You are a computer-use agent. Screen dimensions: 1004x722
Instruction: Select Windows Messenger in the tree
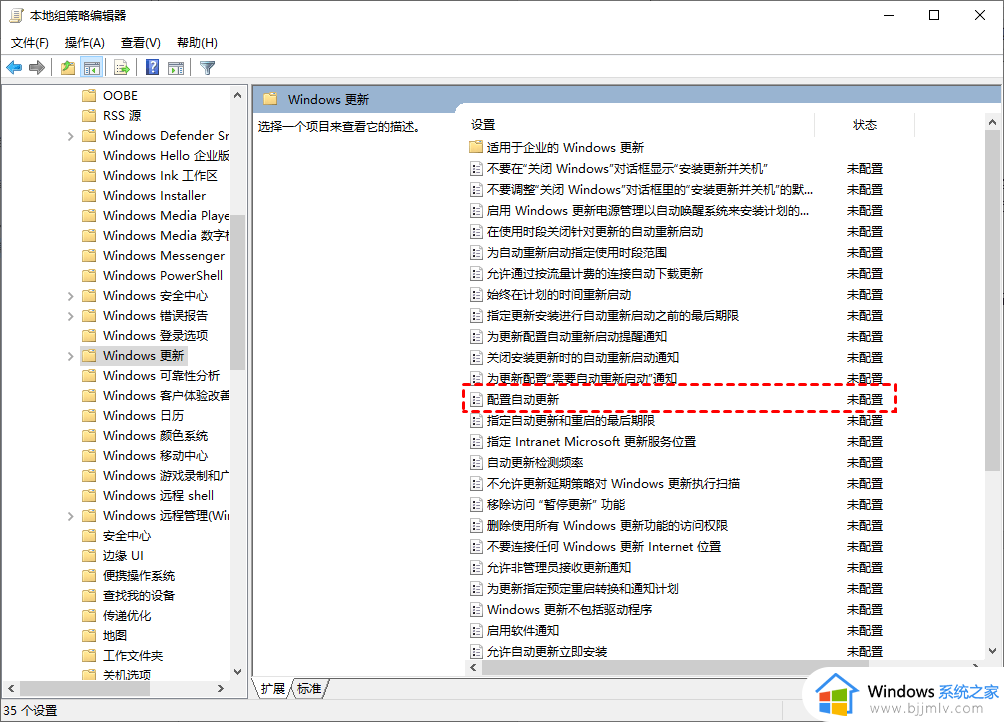(x=164, y=255)
